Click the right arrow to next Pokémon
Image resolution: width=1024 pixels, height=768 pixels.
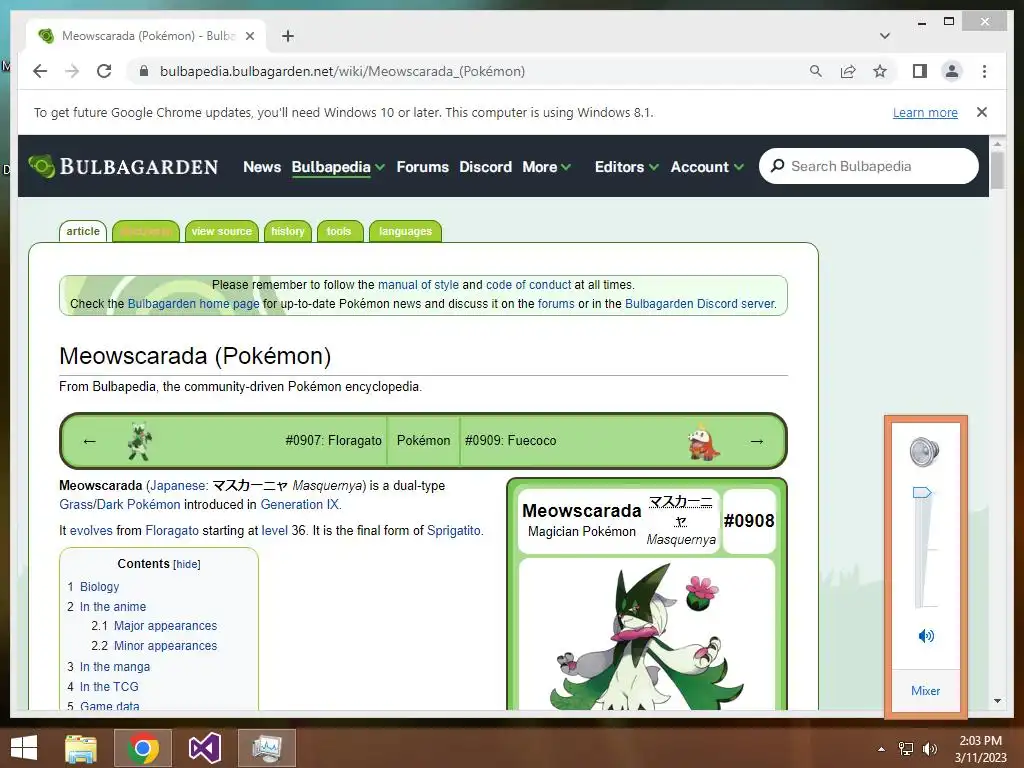[x=757, y=441]
